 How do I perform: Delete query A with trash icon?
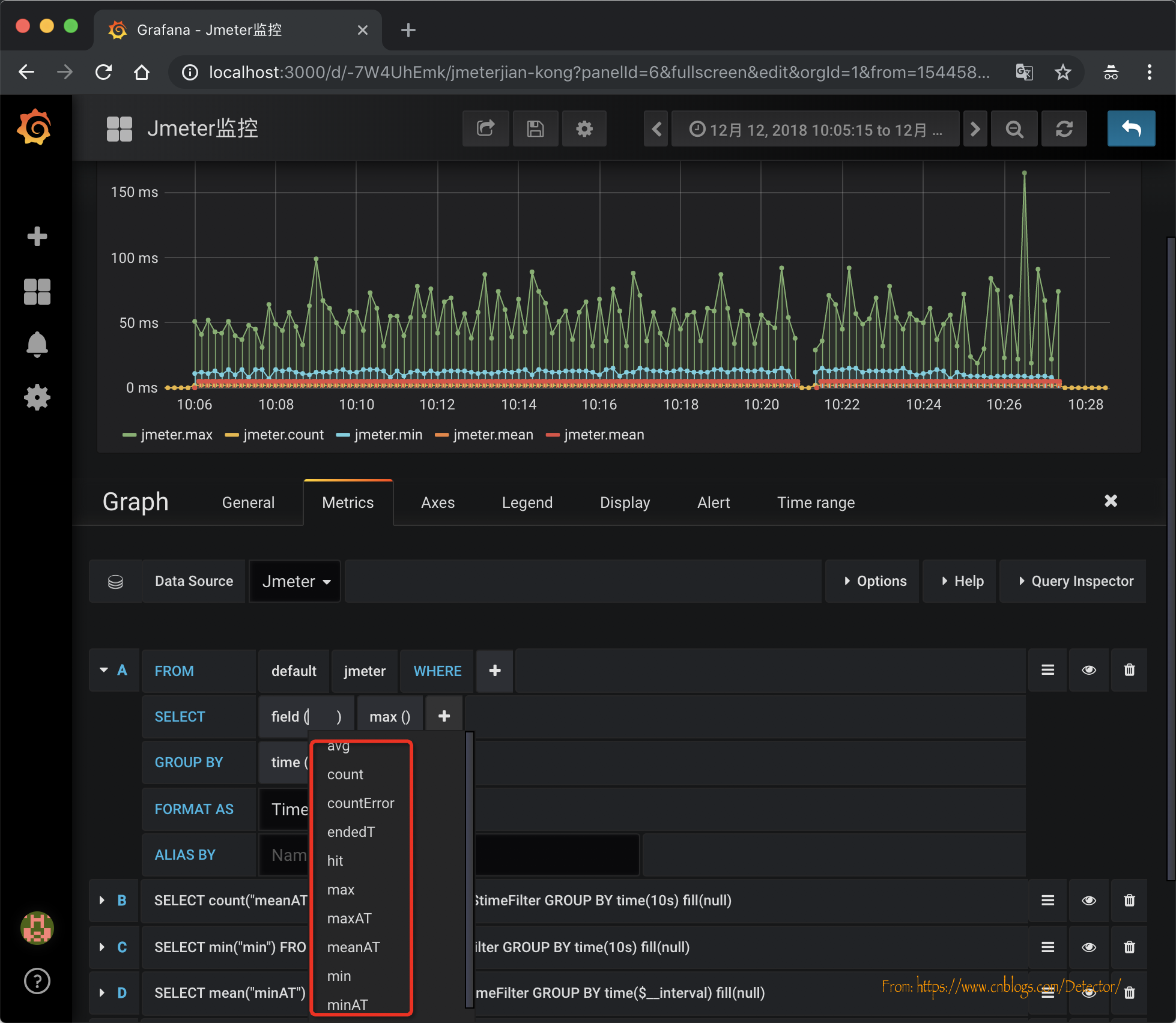pyautogui.click(x=1129, y=670)
